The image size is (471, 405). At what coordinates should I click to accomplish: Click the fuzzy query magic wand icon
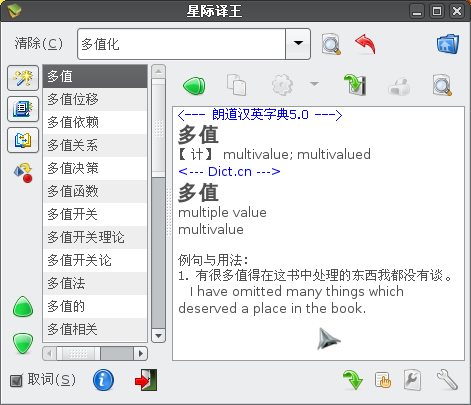coord(23,78)
